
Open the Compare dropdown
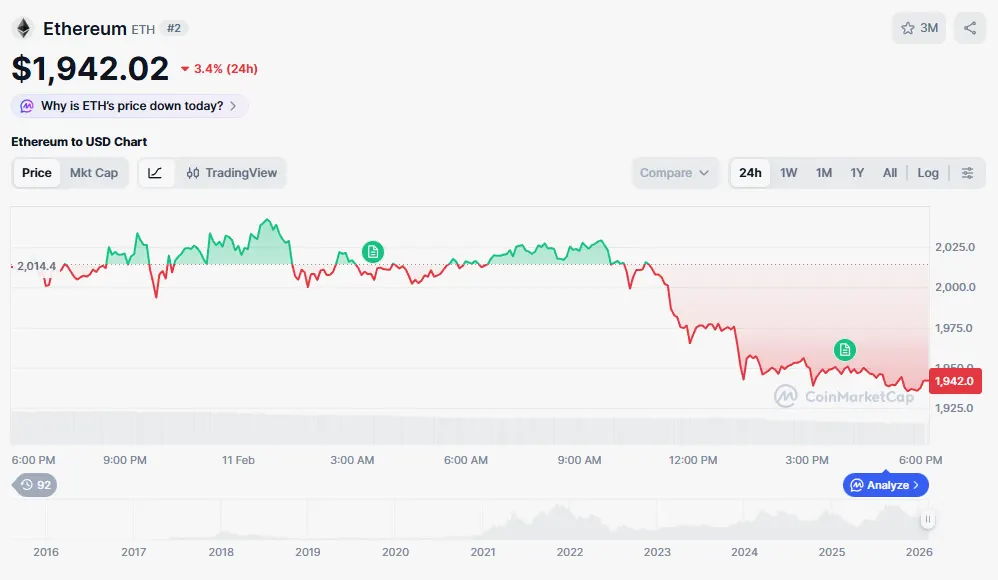(675, 172)
